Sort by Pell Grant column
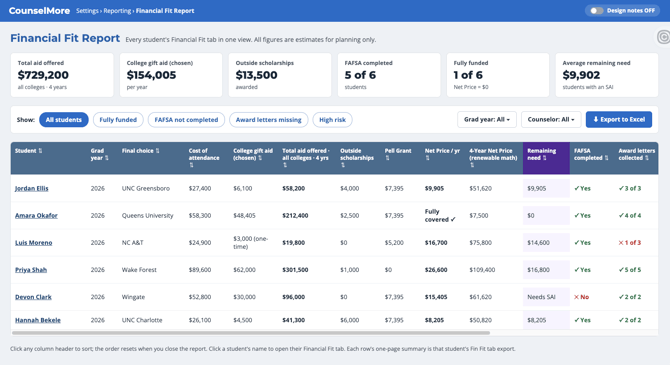 coord(398,154)
